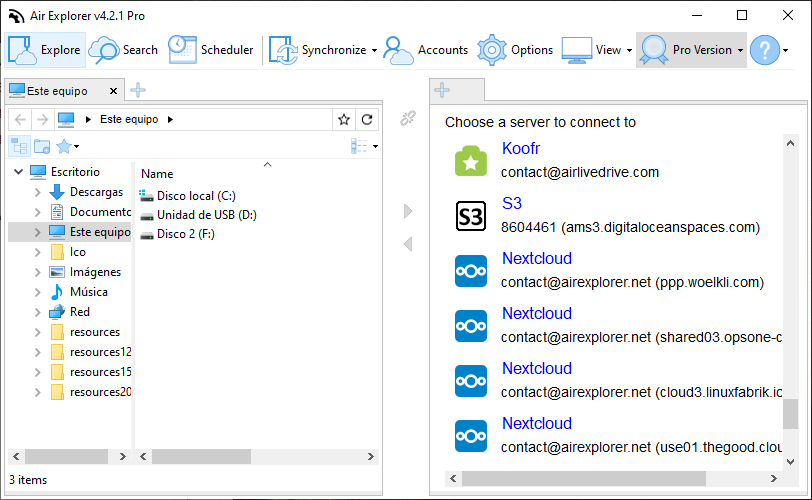Click the Pro Version button
This screenshot has height=500, width=812.
(686, 50)
